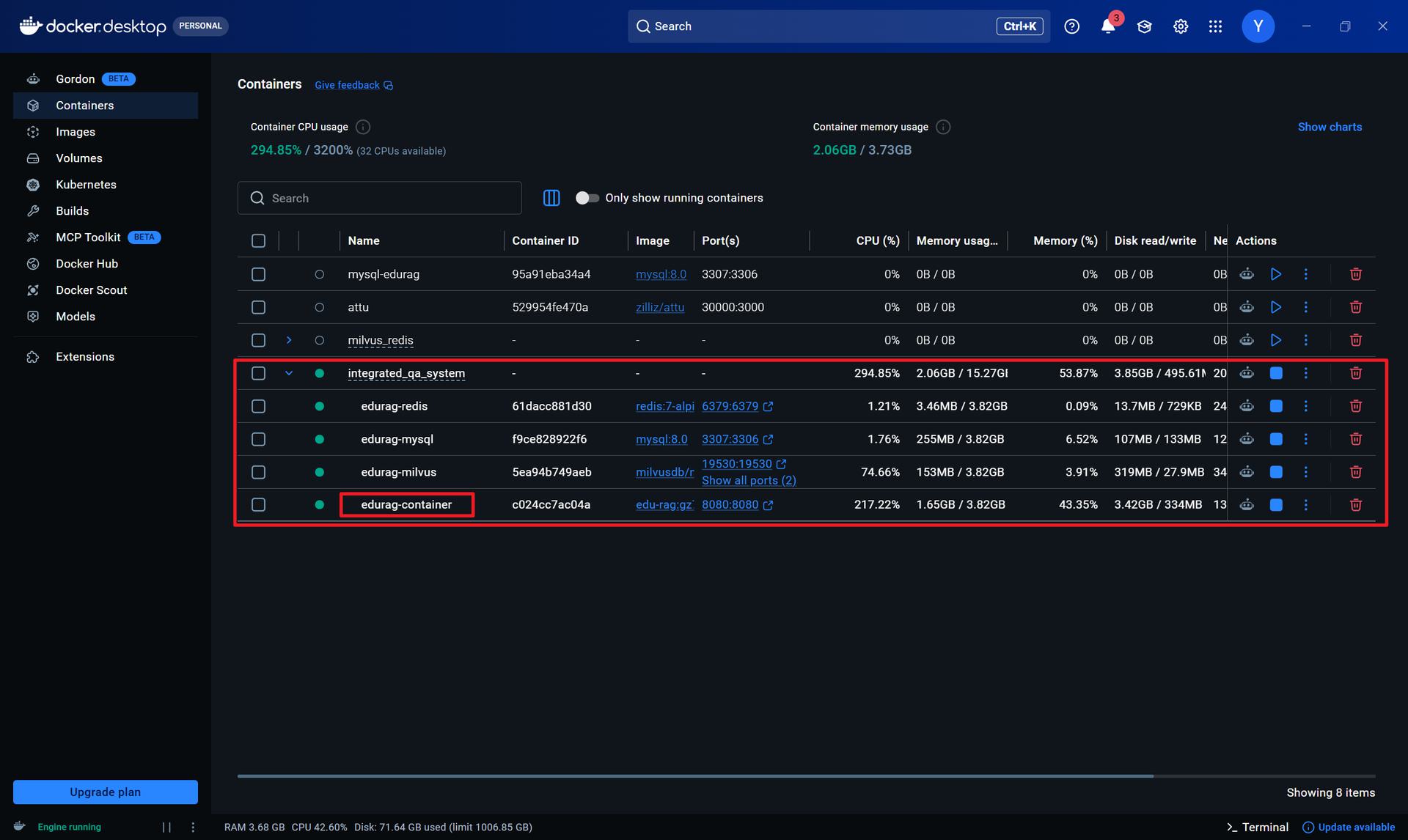Expand the milvus_redis stack

coord(289,340)
